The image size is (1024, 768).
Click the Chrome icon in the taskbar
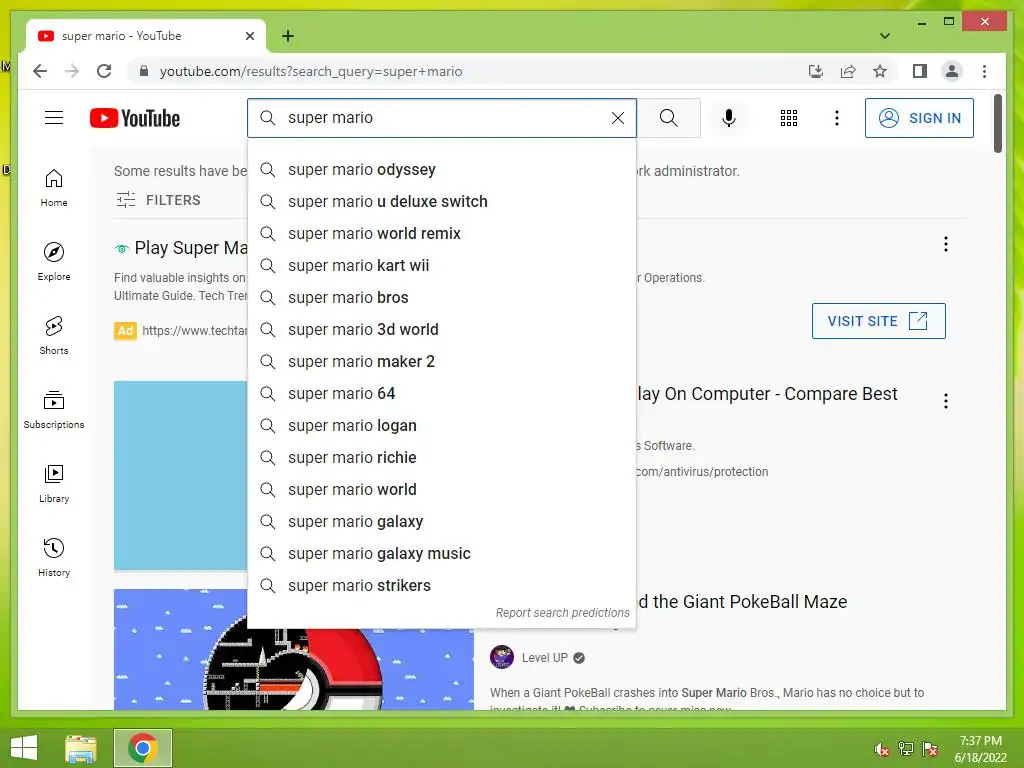pos(142,748)
